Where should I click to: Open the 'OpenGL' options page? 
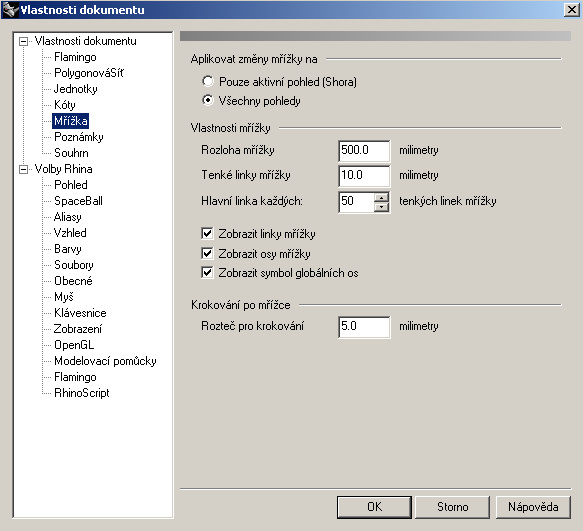[x=74, y=345]
